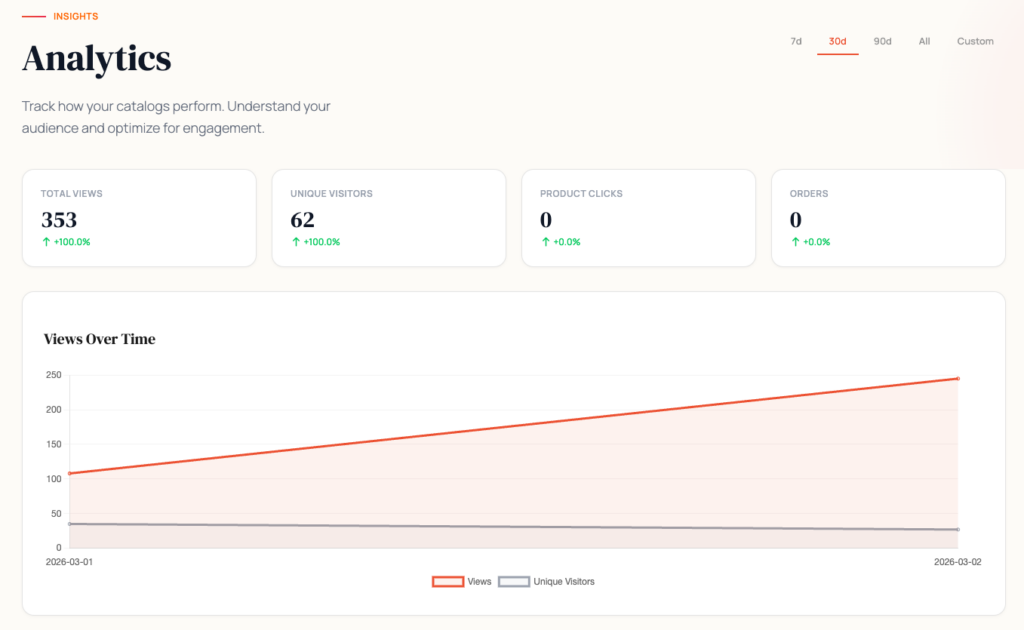Viewport: 1024px width, 630px height.
Task: Click the green arrow in Product Clicks card
Action: point(545,242)
